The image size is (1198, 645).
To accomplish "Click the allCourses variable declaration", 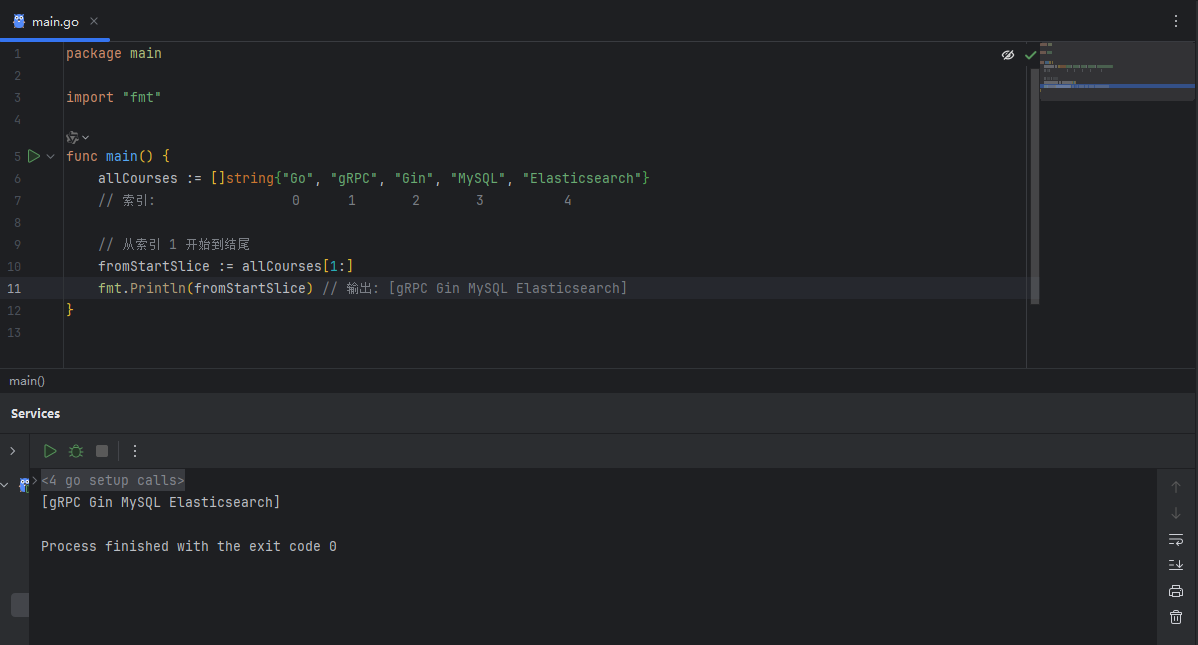I will [138, 178].
